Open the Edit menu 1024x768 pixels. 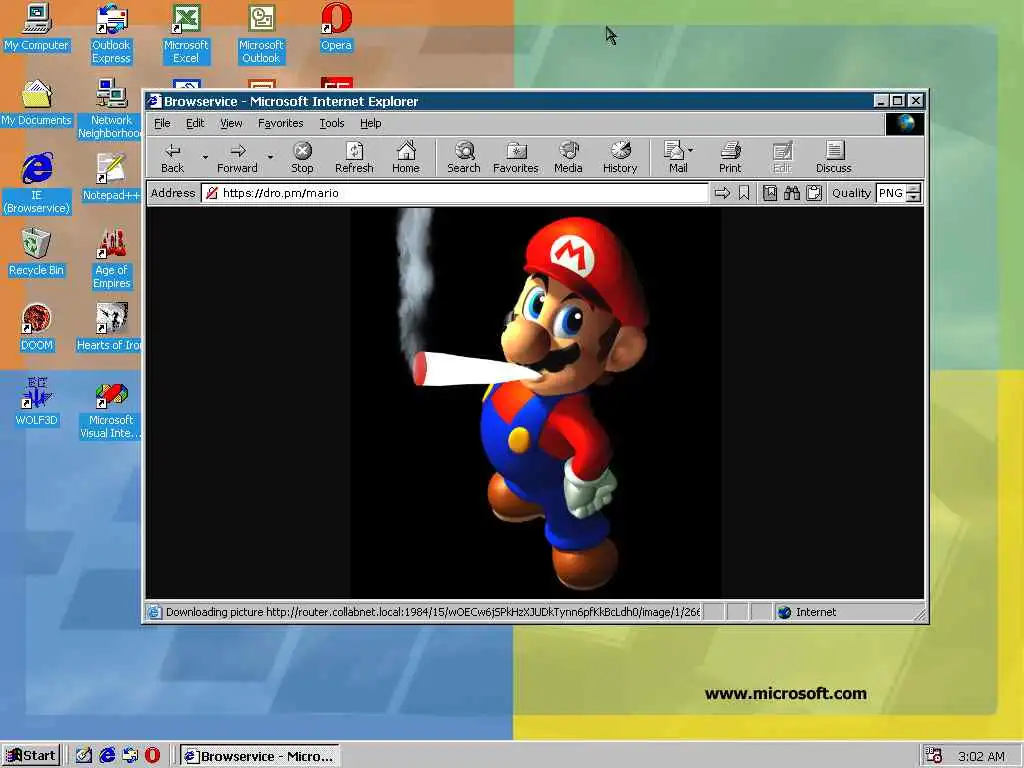pyautogui.click(x=195, y=123)
